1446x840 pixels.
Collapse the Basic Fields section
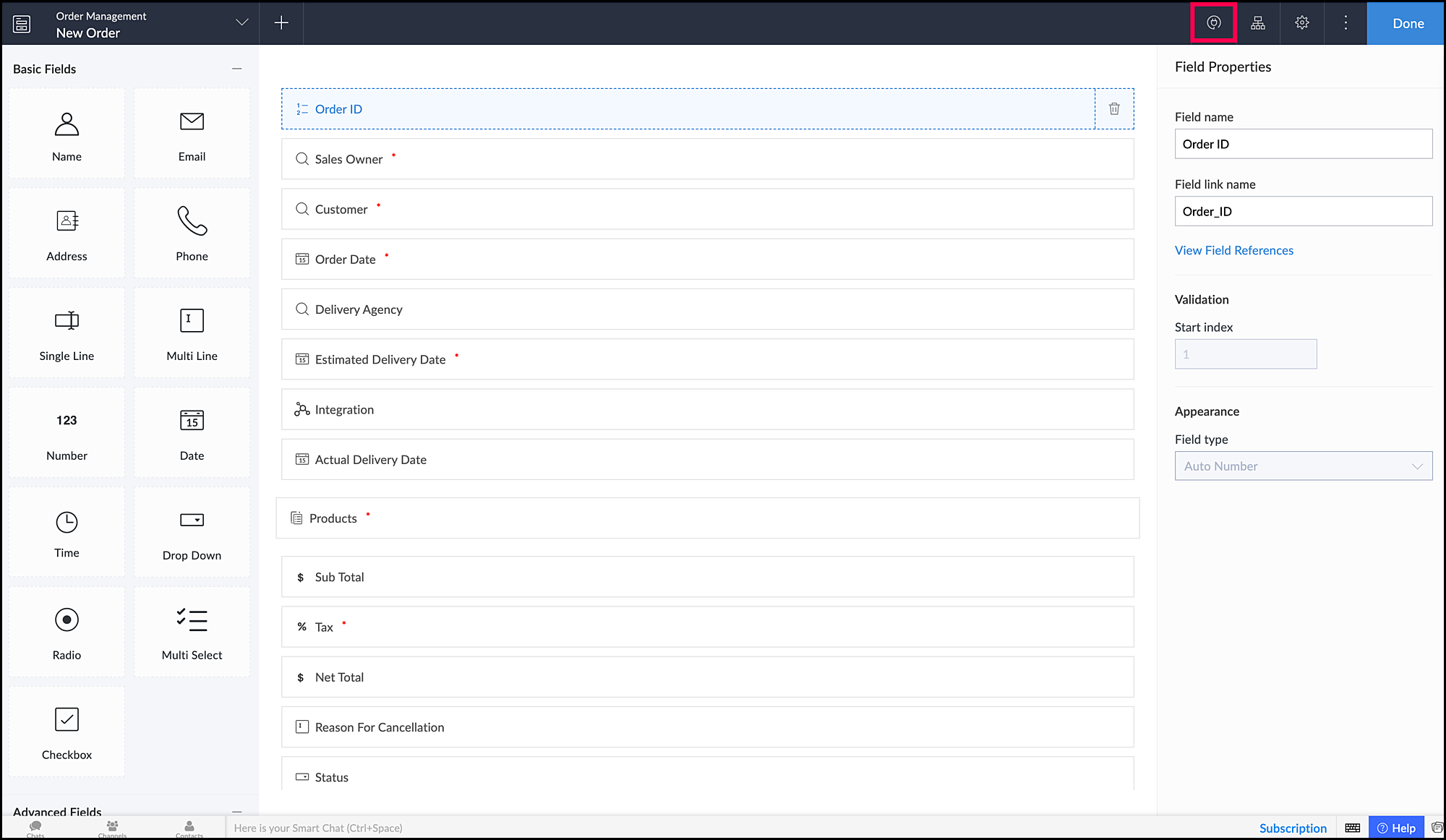point(236,69)
